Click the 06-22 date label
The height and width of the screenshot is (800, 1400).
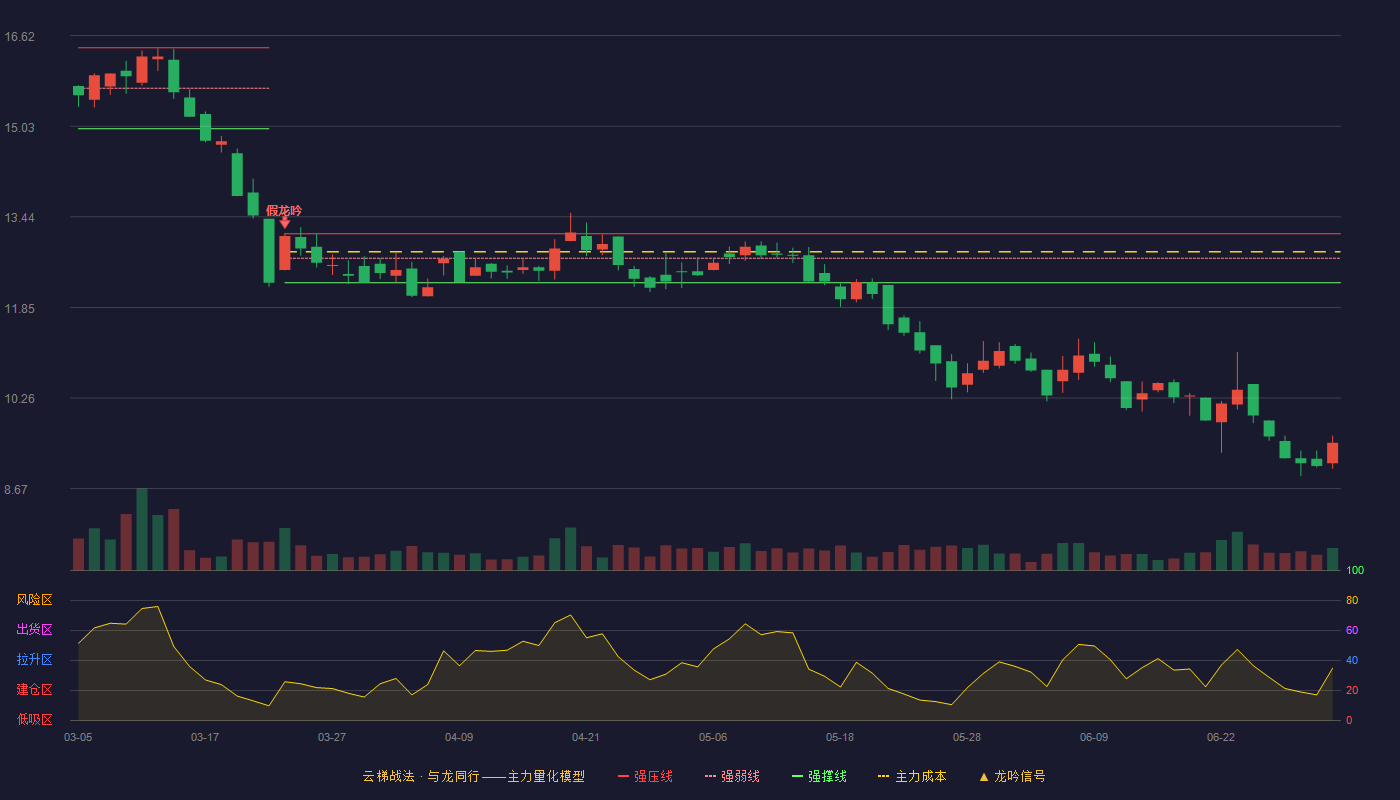(1221, 737)
